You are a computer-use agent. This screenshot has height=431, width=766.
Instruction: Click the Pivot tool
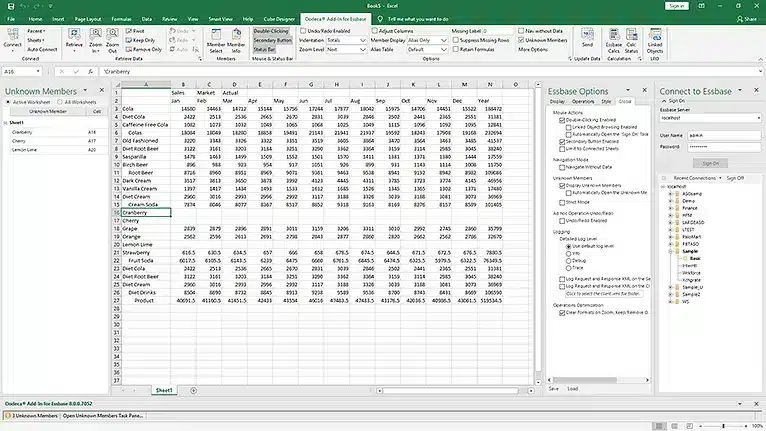(x=135, y=31)
